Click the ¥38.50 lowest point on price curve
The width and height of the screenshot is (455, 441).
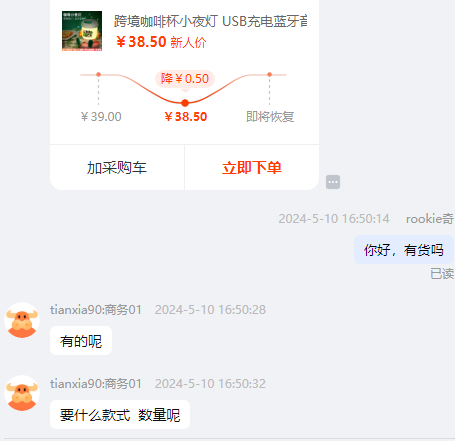(185, 103)
